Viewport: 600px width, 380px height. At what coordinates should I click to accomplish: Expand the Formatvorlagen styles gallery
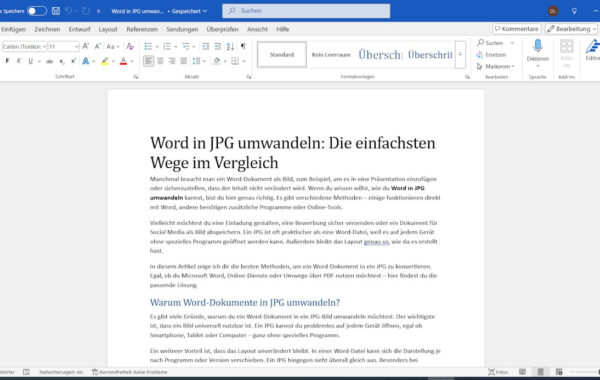460,55
